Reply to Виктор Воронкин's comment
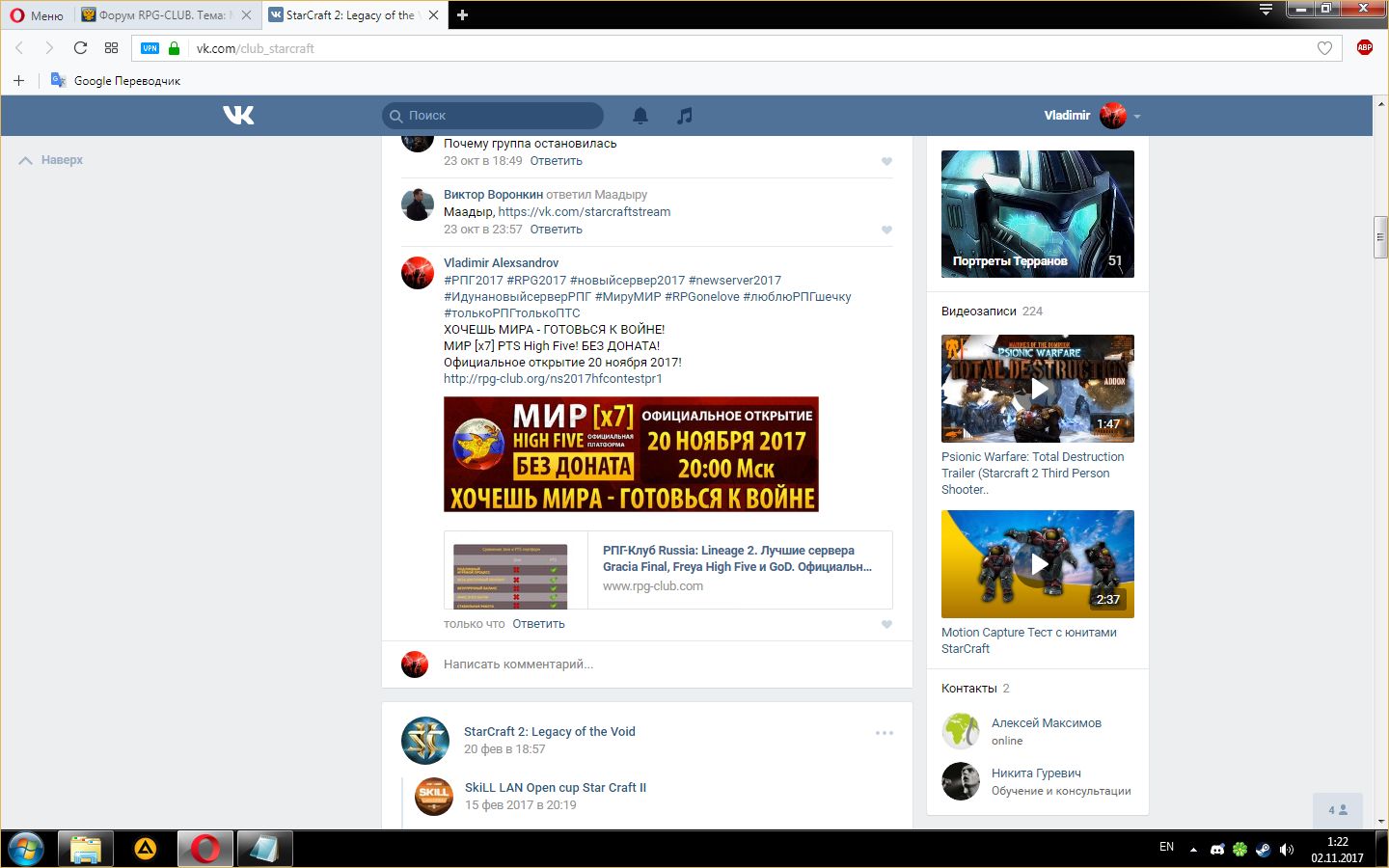 pyautogui.click(x=556, y=230)
